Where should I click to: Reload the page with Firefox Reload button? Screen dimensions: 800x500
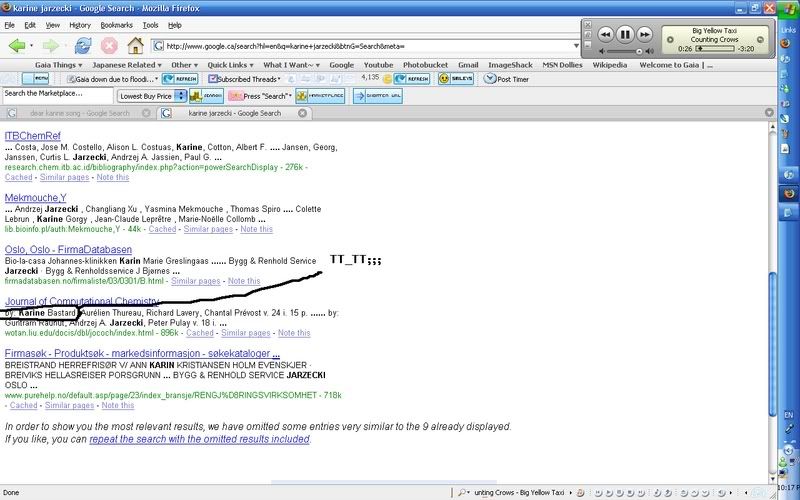(x=82, y=46)
